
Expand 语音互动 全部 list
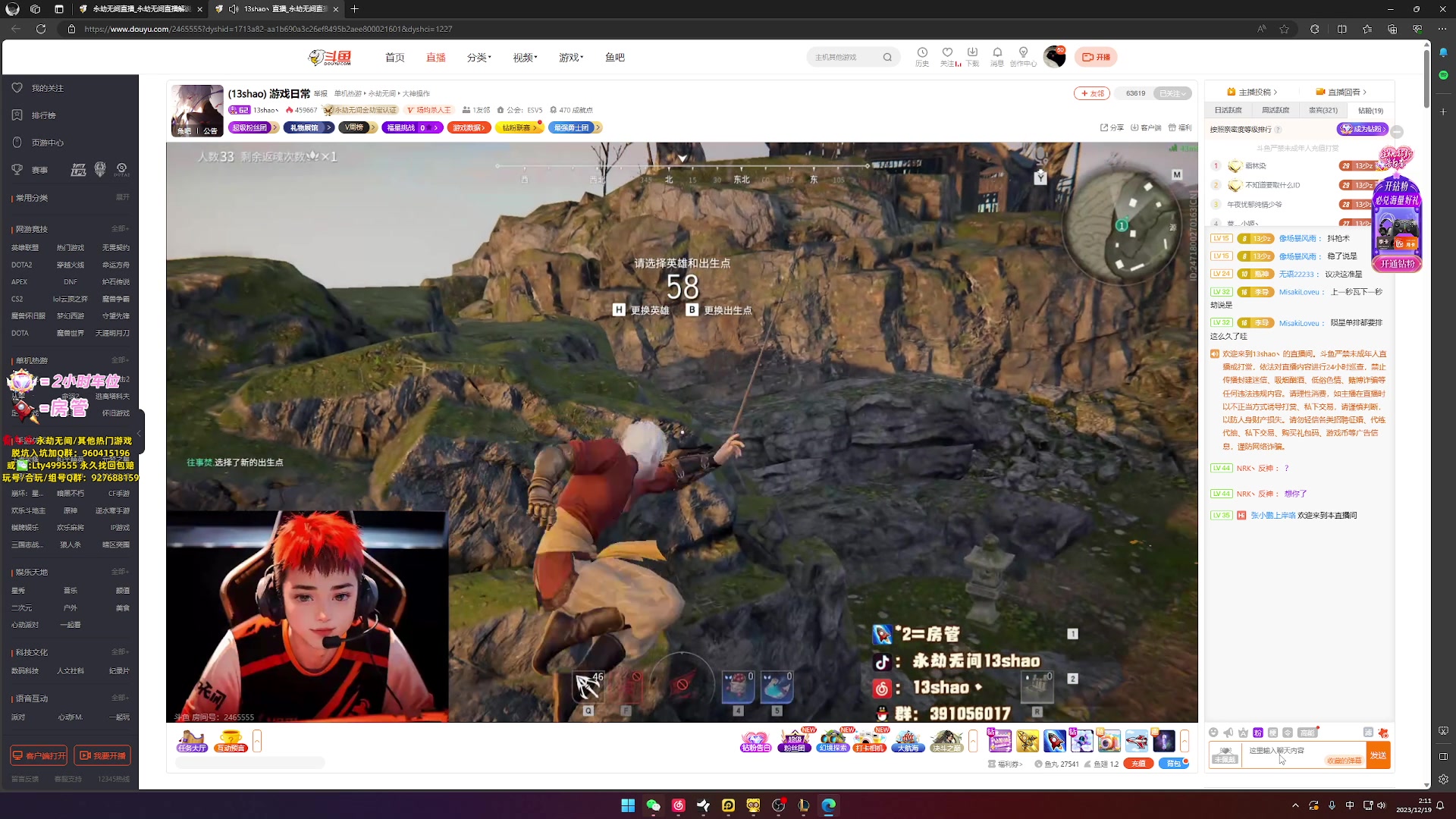pos(120,698)
